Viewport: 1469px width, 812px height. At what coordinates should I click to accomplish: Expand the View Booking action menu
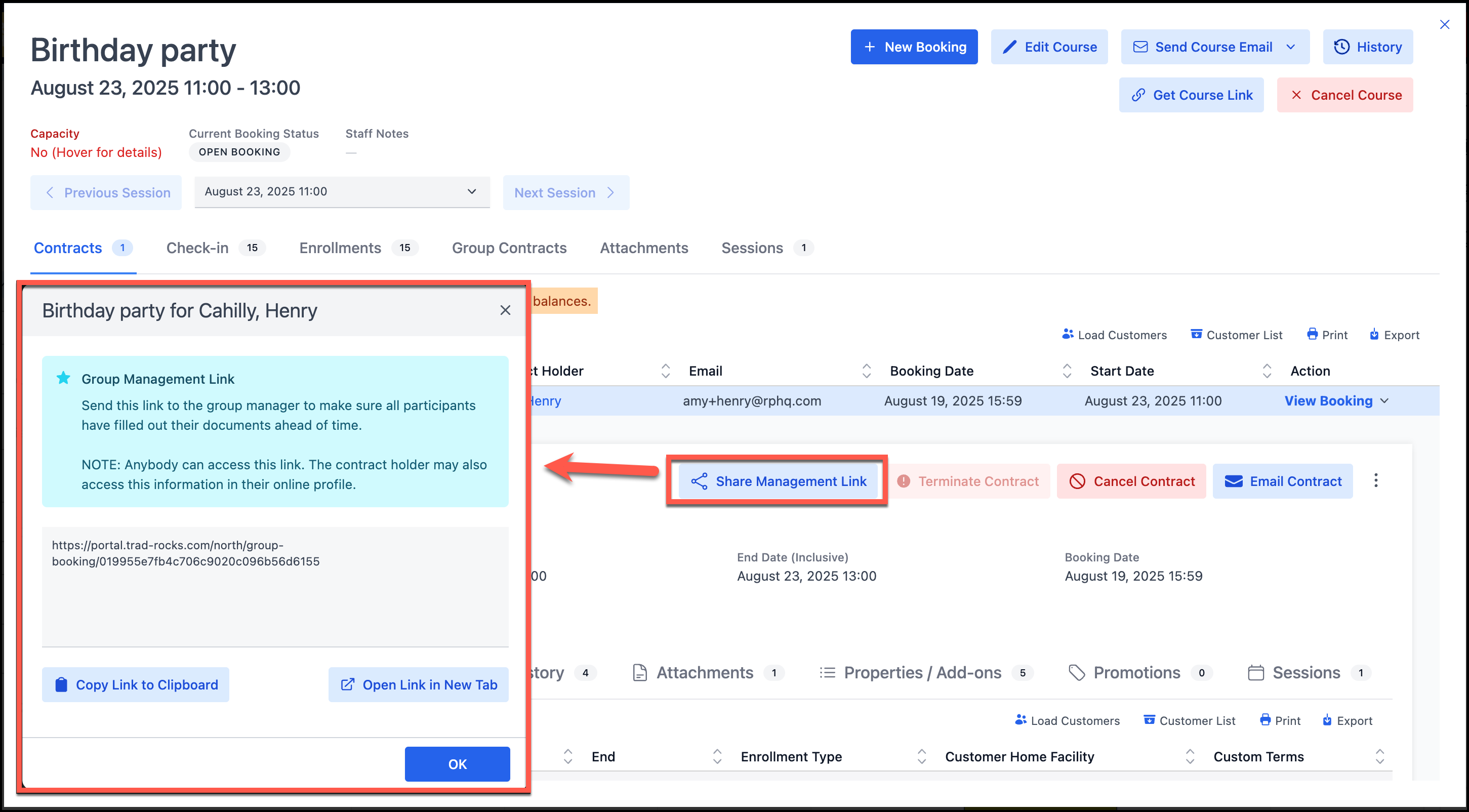tap(1384, 401)
